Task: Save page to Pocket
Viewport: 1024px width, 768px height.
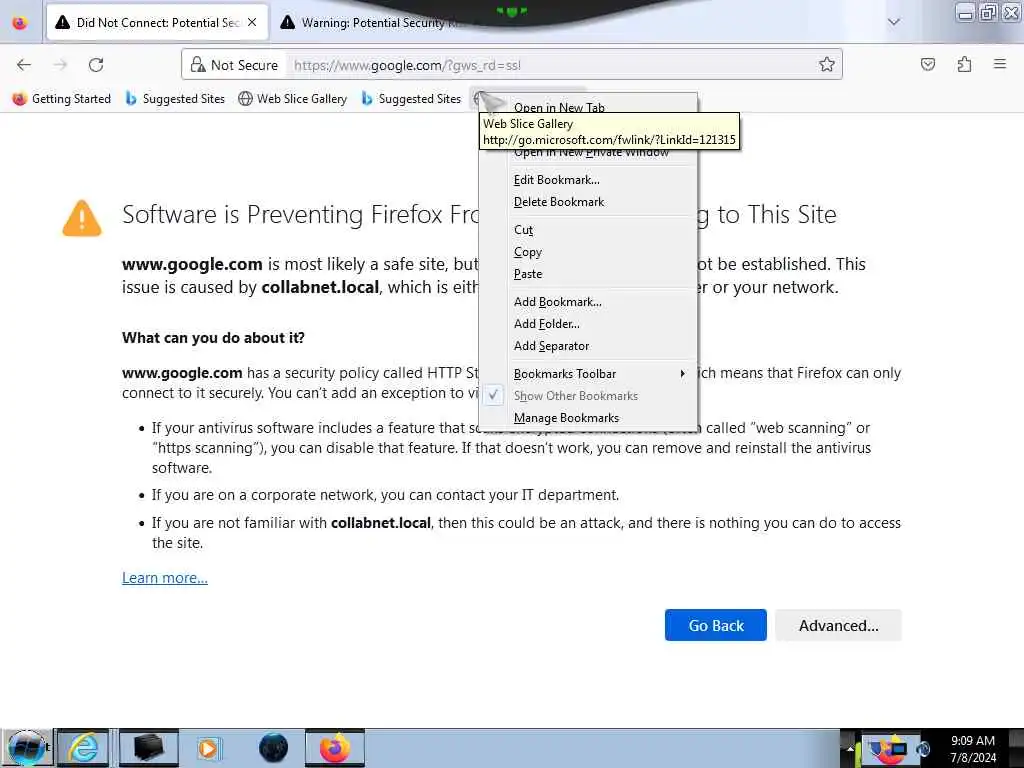Action: [927, 64]
